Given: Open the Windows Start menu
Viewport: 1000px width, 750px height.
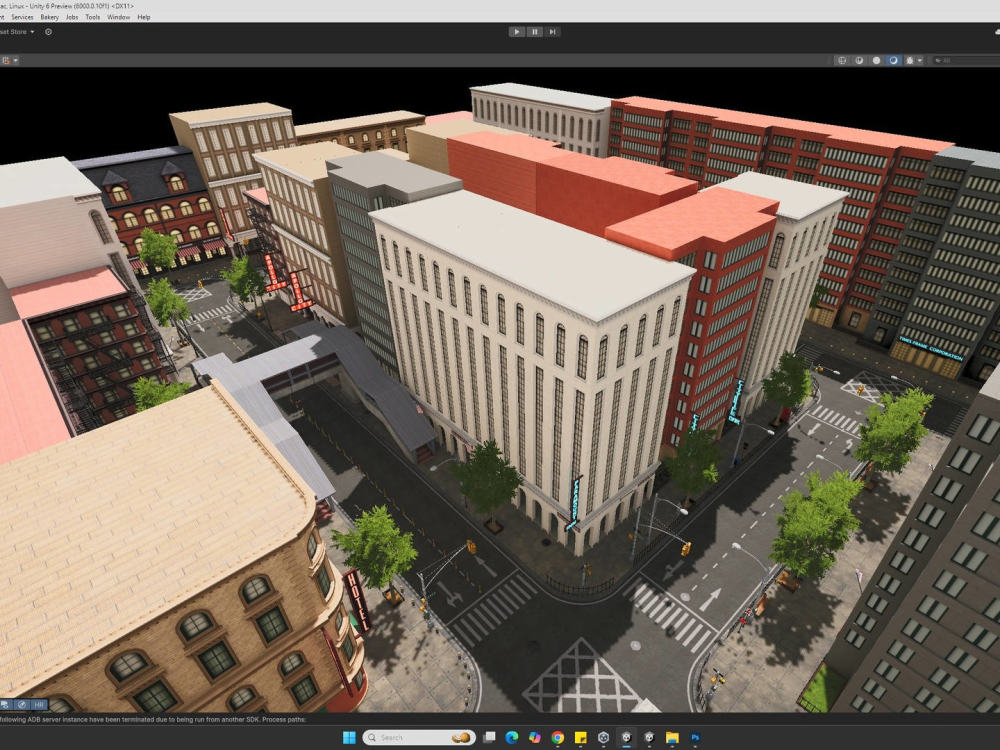Looking at the screenshot, I should [x=349, y=737].
